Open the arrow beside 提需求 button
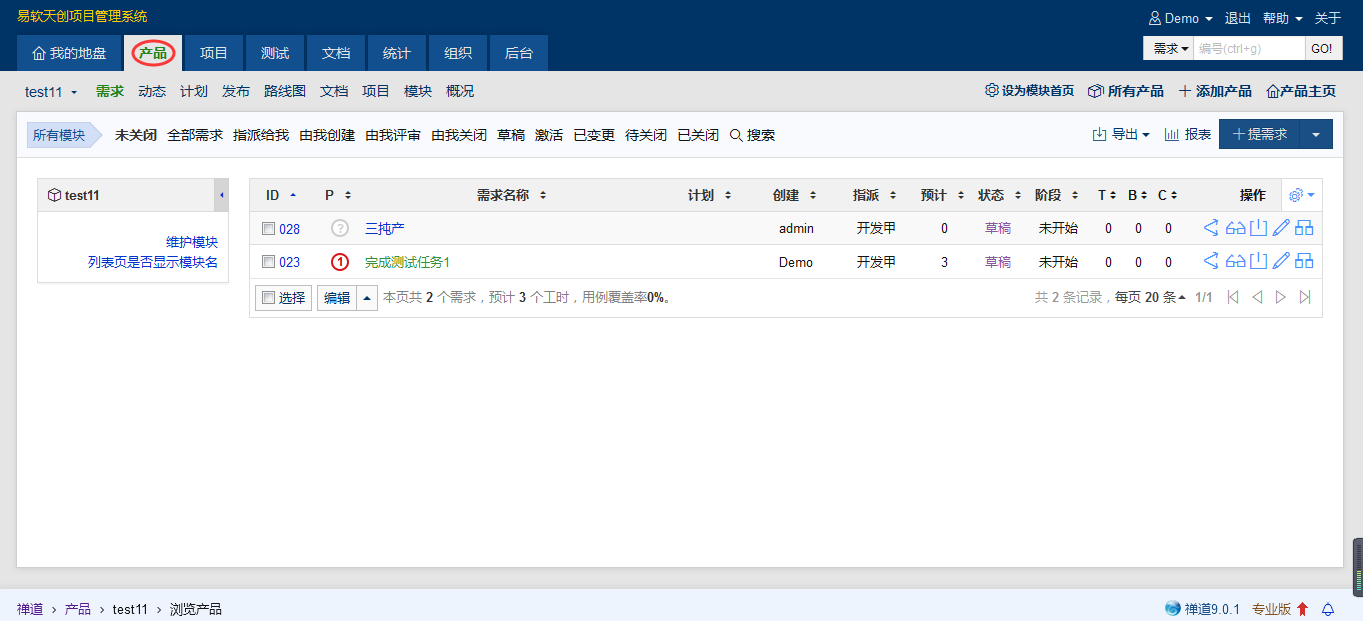This screenshot has height=621, width=1363. [1316, 134]
